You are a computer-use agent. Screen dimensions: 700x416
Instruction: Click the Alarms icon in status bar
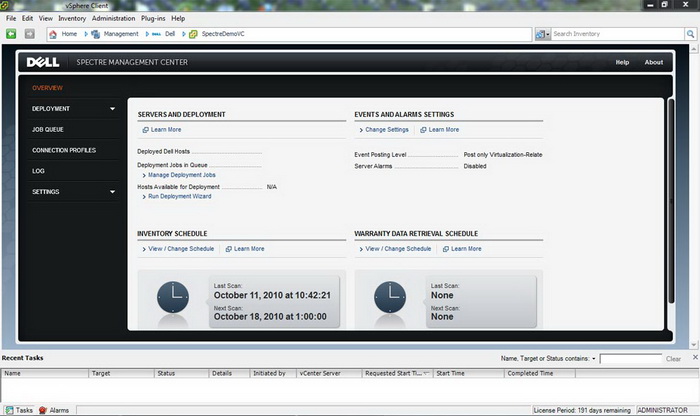(x=43, y=410)
